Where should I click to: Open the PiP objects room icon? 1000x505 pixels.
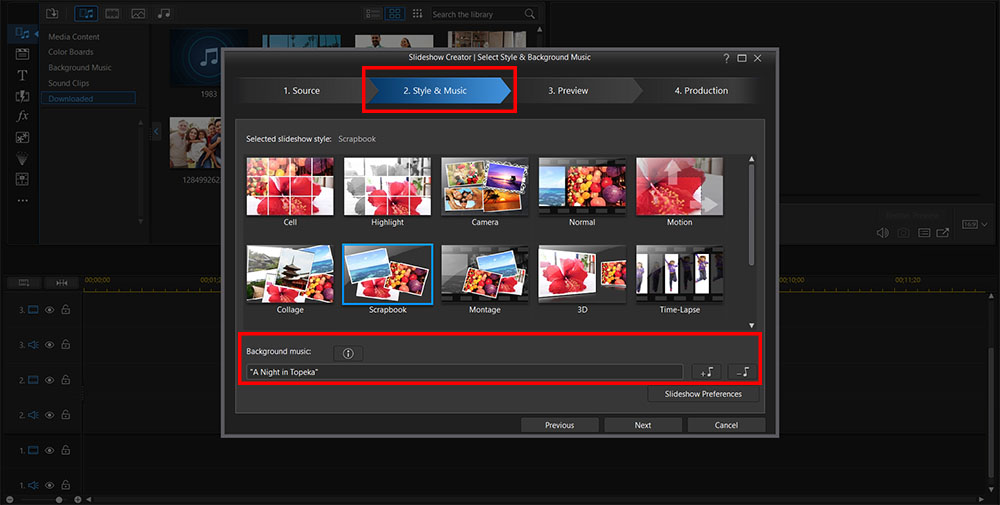point(22,137)
